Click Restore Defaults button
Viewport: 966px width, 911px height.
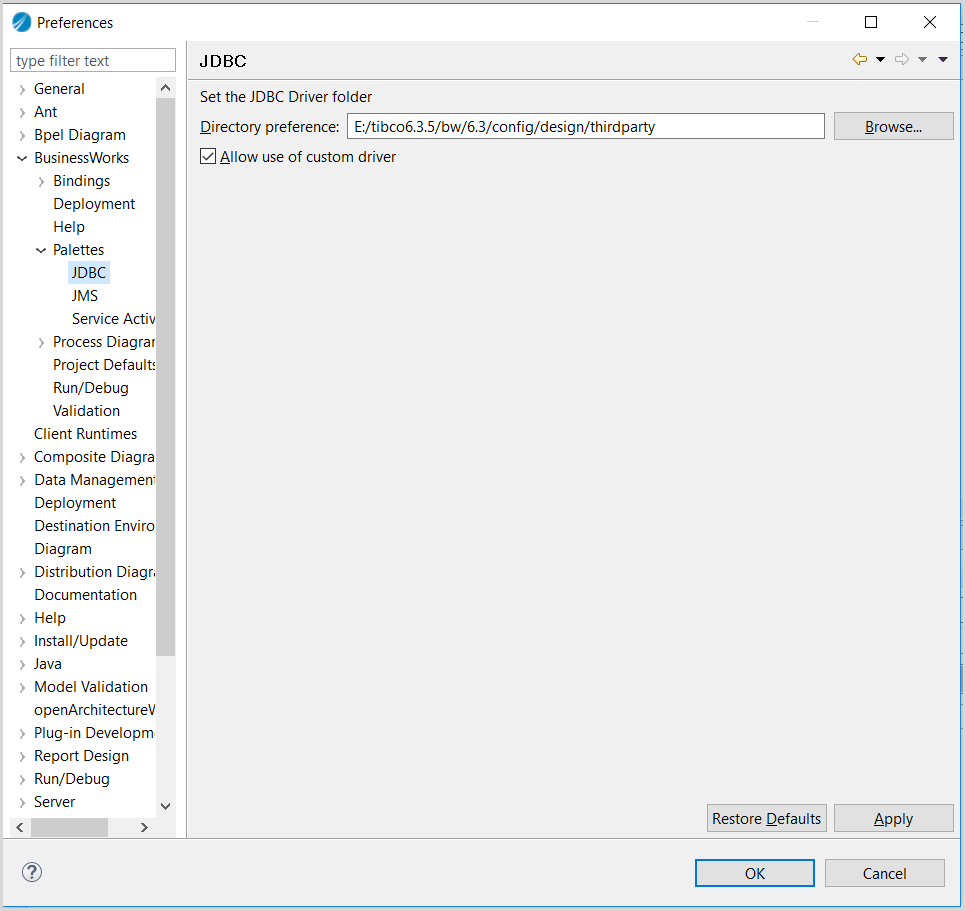coord(766,818)
